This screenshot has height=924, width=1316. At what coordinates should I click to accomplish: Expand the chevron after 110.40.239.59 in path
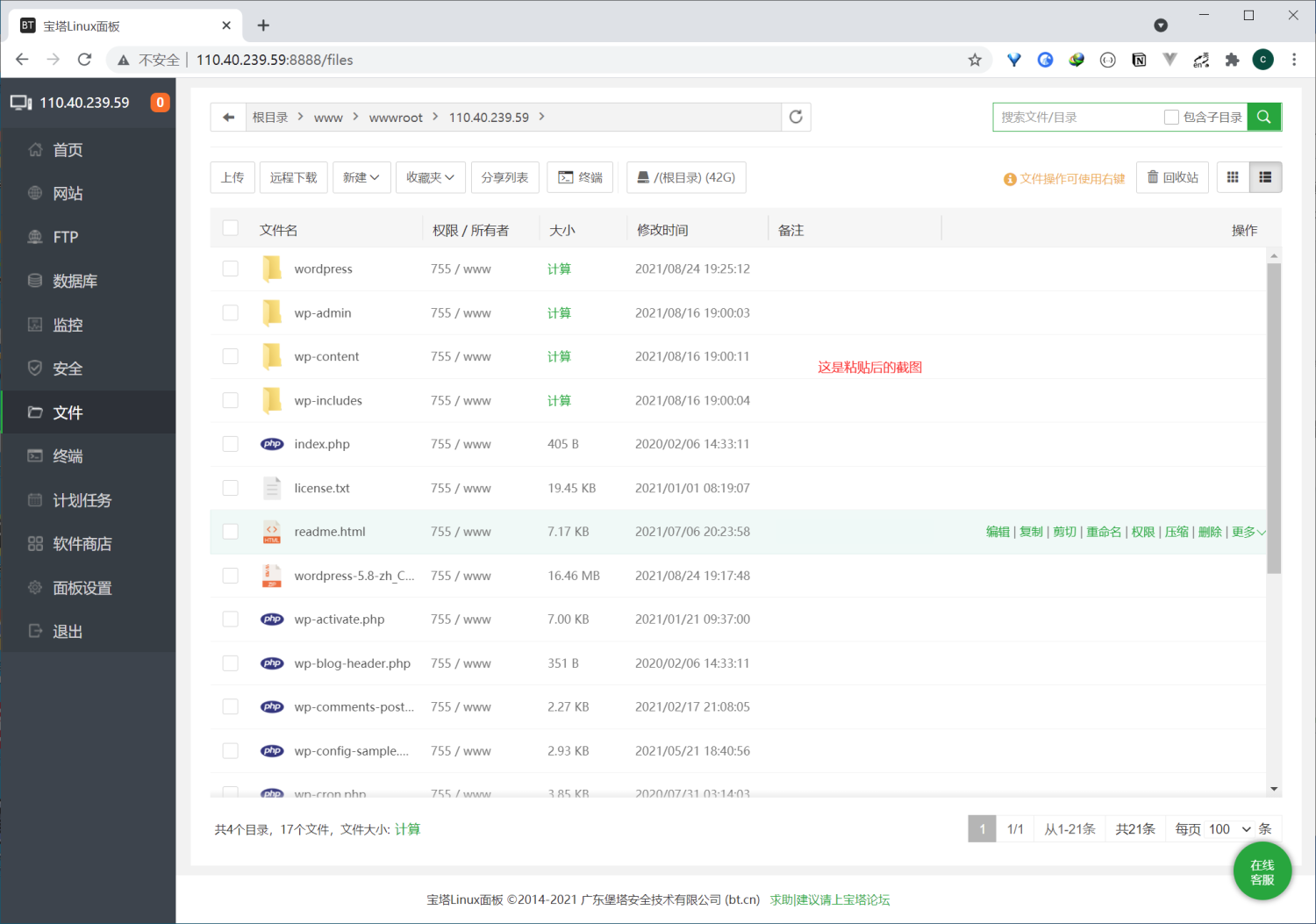[x=542, y=117]
